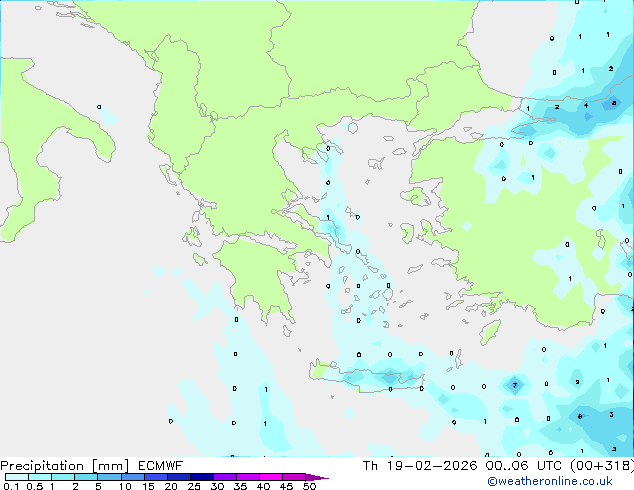Choose the 40–45 mm magenta legend swatch
Viewport: 634px width, 490px height.
point(271,477)
